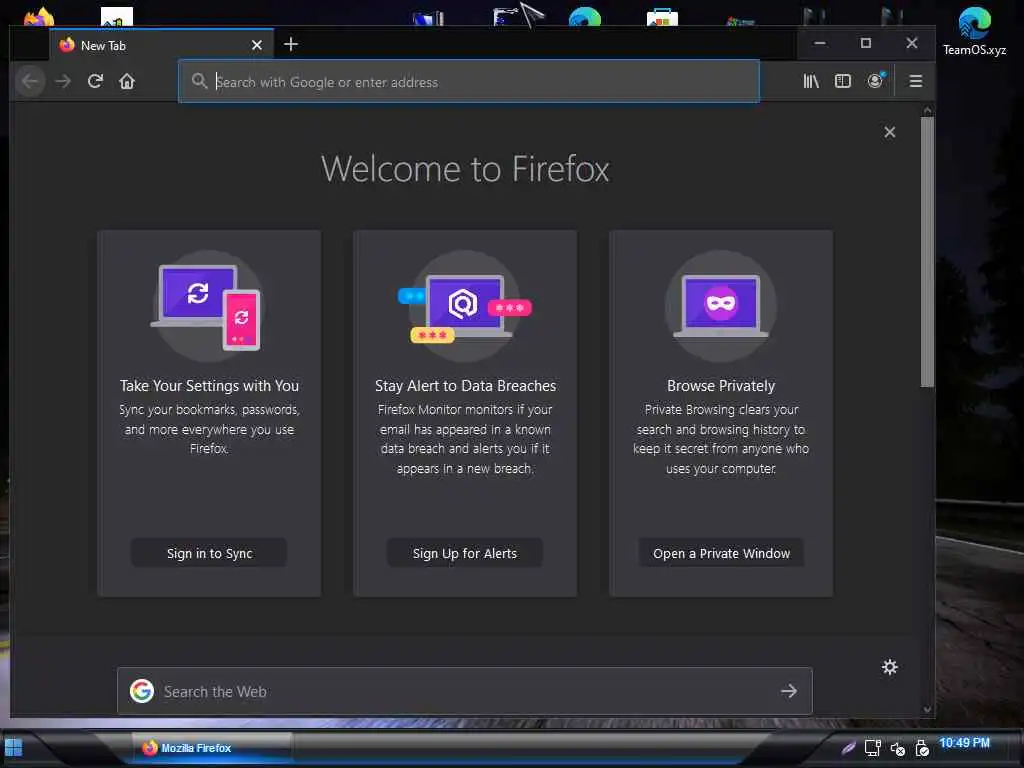Maximize the Firefox window
1024x768 pixels.
866,43
